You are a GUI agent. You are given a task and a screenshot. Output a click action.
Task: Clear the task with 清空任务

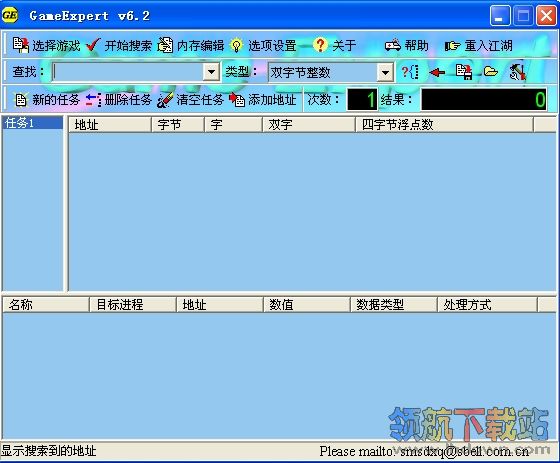pyautogui.click(x=191, y=100)
